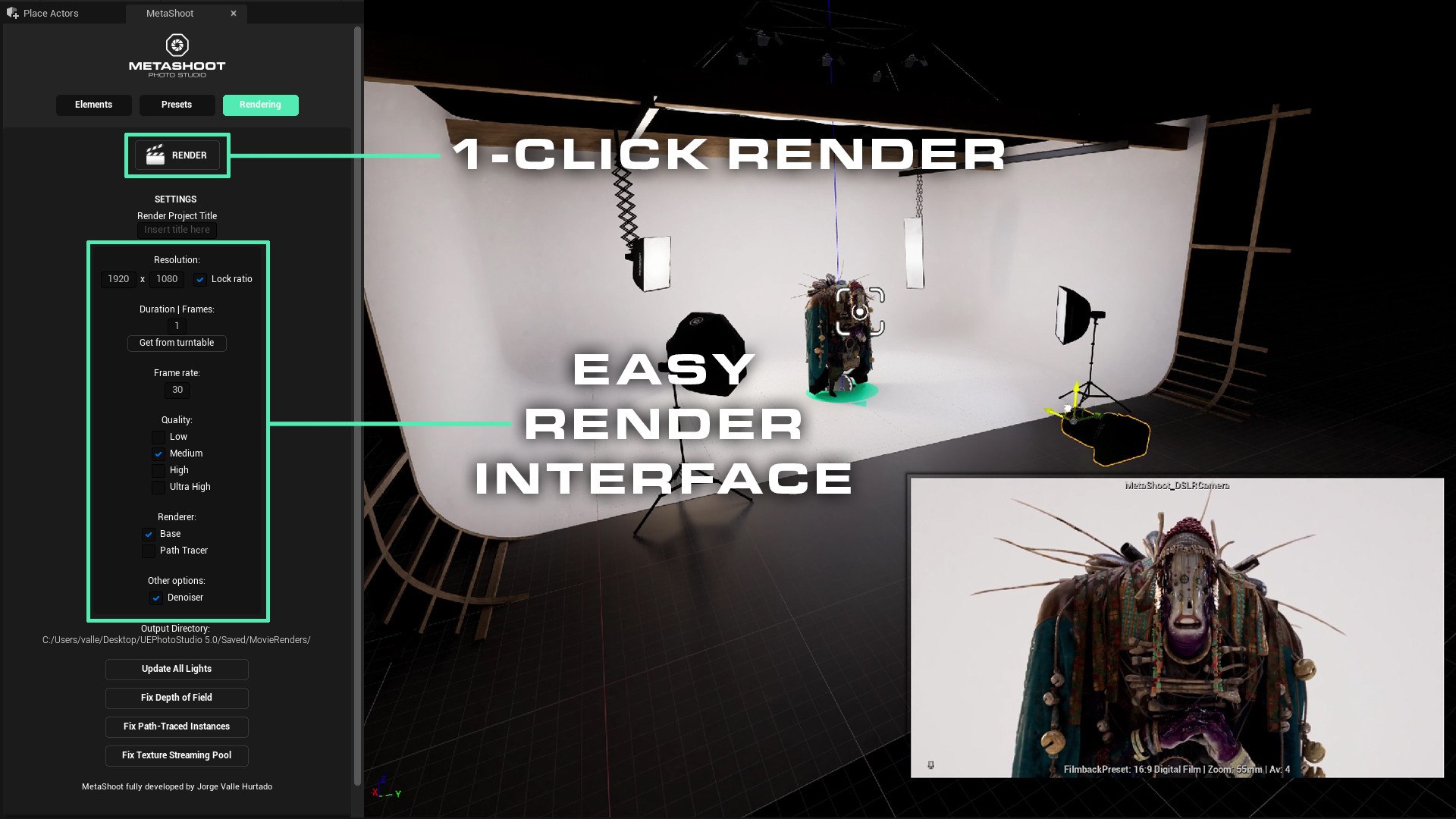Switch to the Elements tab
Screen dimensions: 1456x819
[93, 104]
